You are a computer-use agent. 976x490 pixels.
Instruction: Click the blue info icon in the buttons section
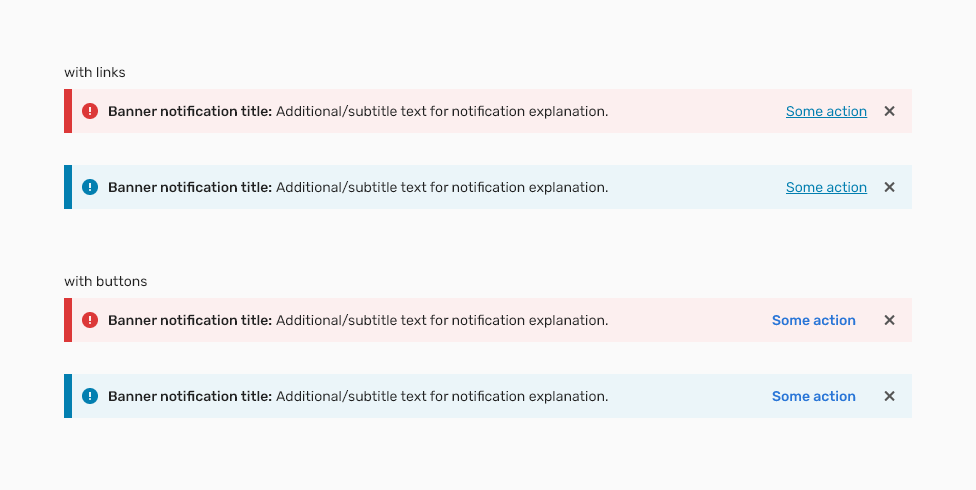click(90, 396)
